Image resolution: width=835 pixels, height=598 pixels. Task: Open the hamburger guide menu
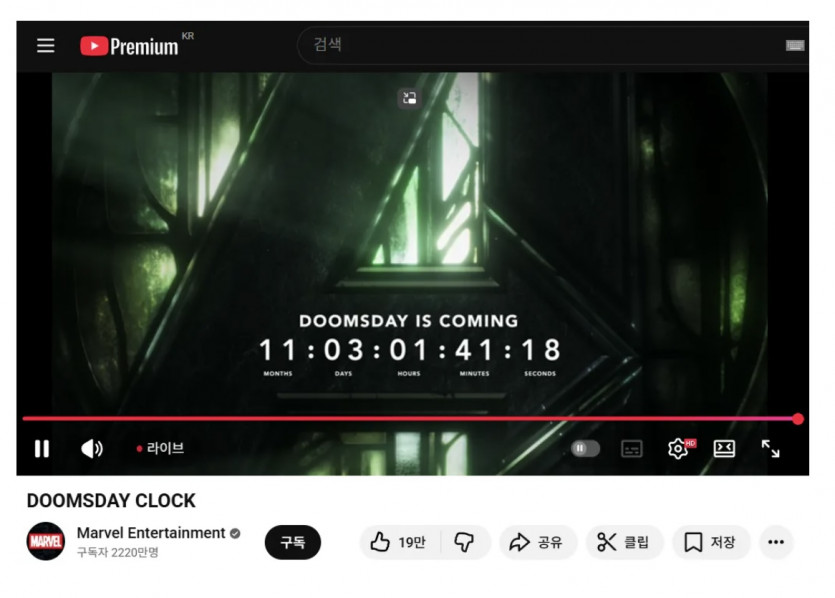tap(46, 45)
